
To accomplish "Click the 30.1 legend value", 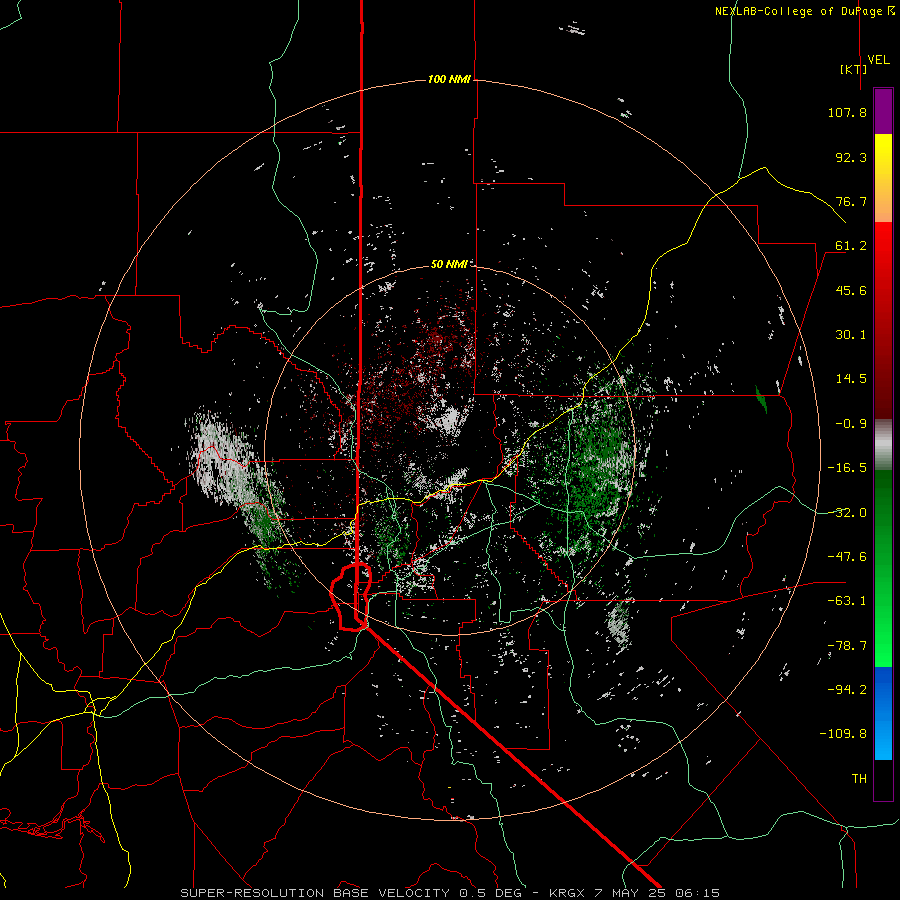I will pyautogui.click(x=851, y=335).
